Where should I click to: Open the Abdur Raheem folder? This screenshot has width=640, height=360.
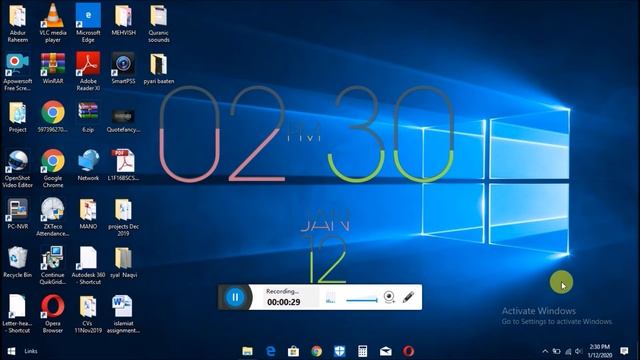18,22
